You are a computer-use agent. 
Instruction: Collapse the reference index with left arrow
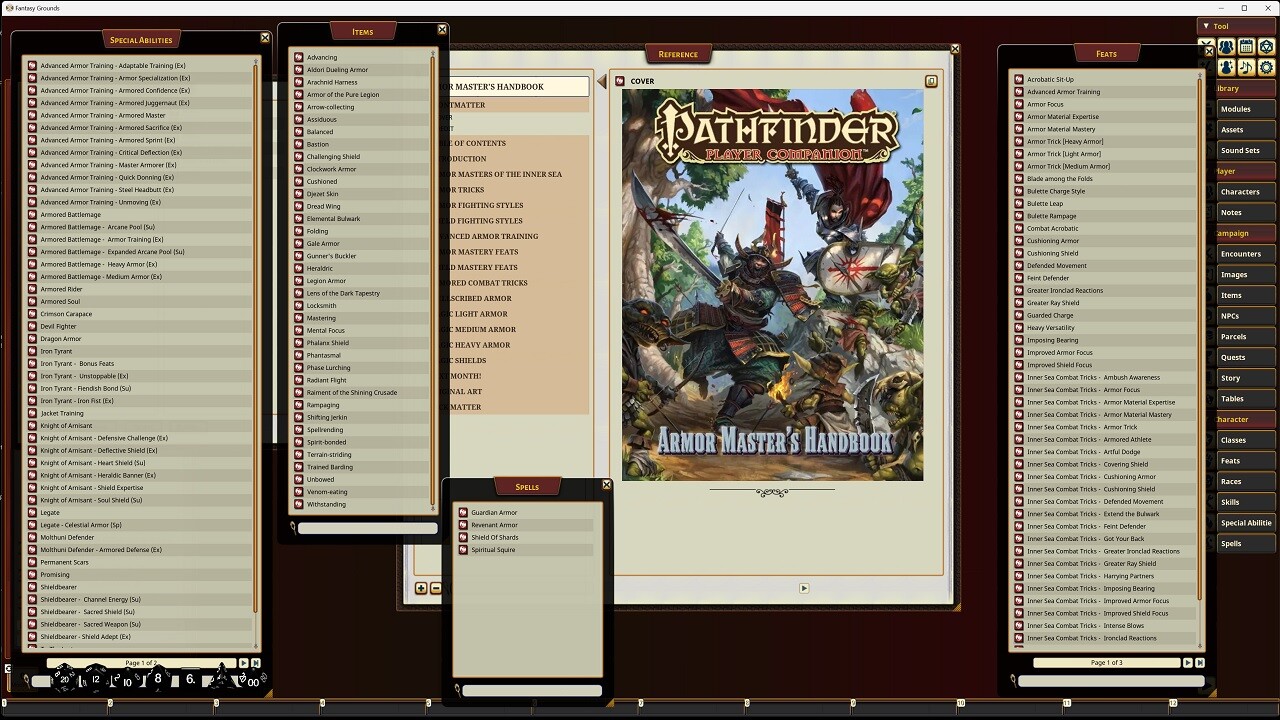pos(602,81)
